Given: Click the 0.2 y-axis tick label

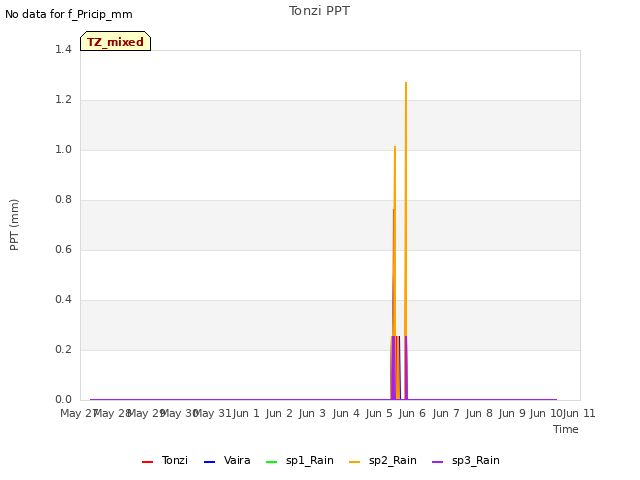Looking at the screenshot, I should 63,349.
